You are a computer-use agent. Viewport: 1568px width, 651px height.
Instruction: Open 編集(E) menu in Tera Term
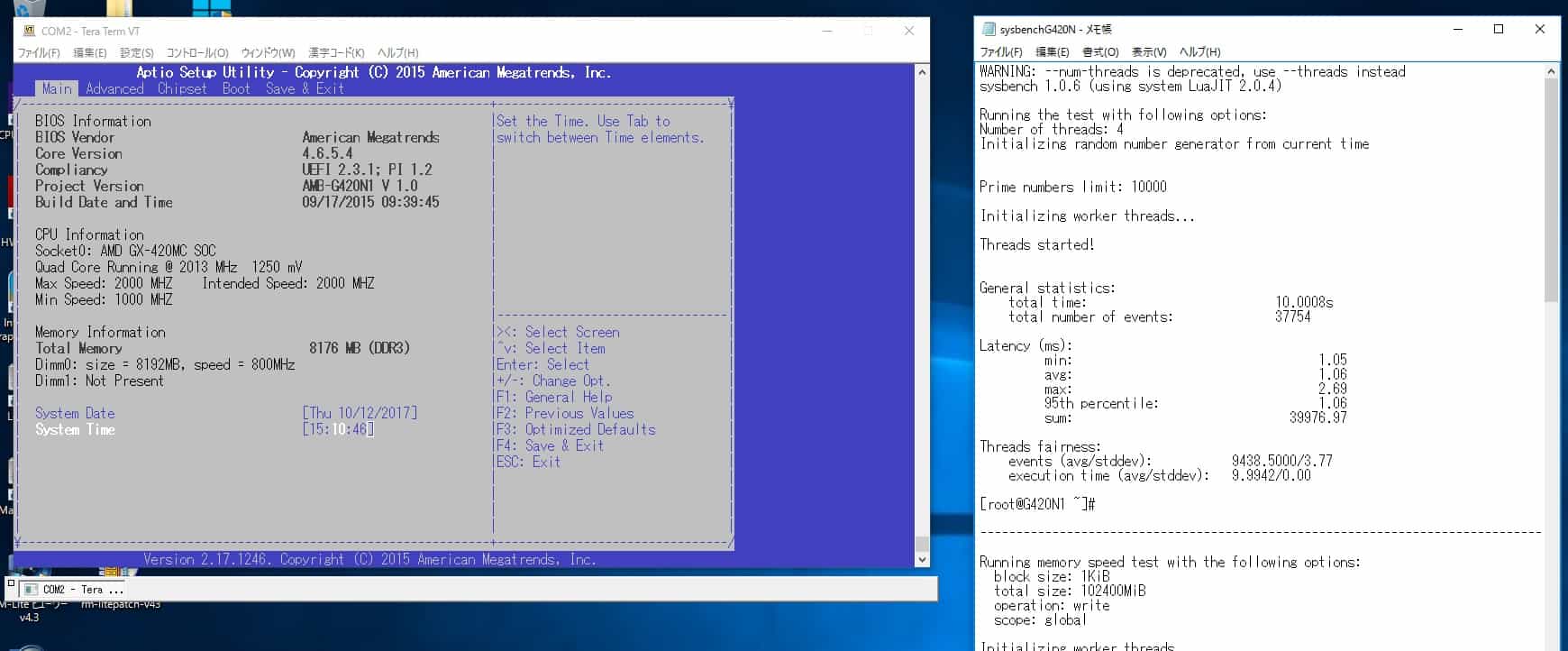click(x=89, y=53)
